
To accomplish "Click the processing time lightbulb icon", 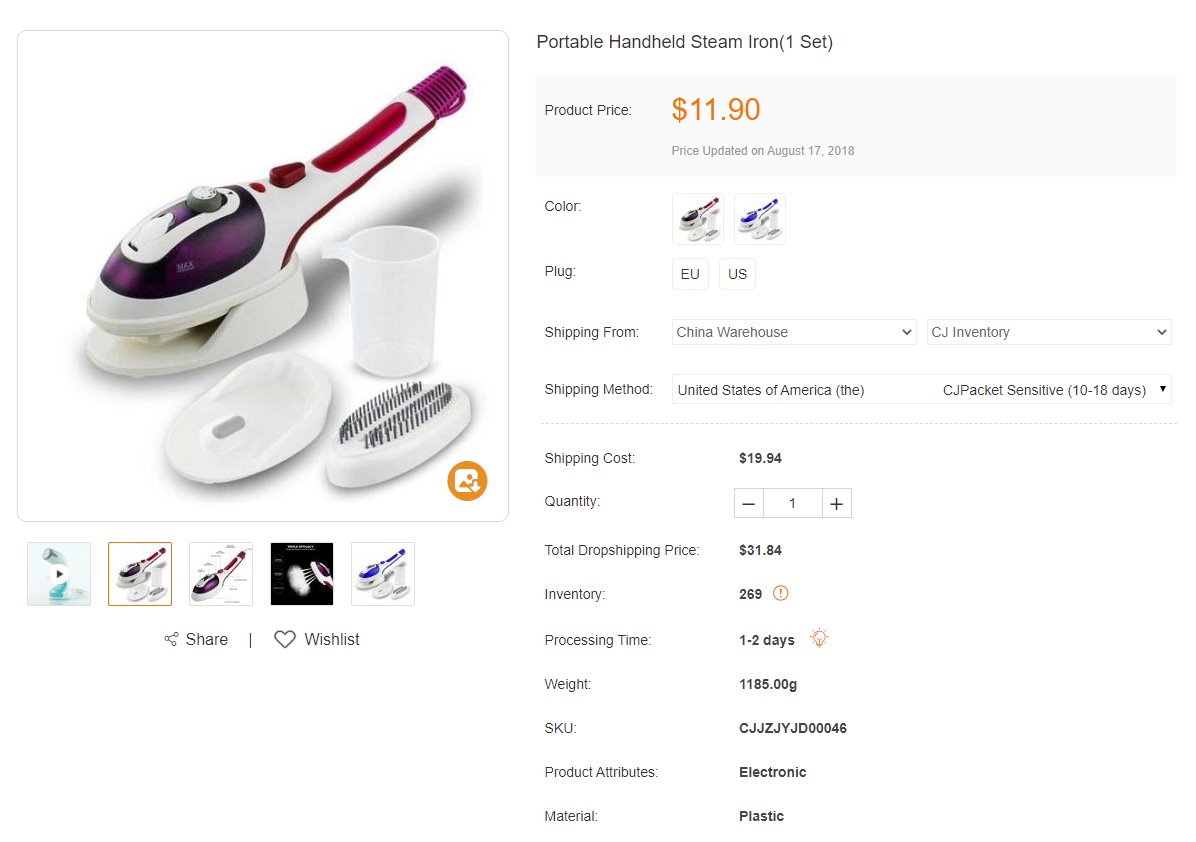I will [820, 638].
